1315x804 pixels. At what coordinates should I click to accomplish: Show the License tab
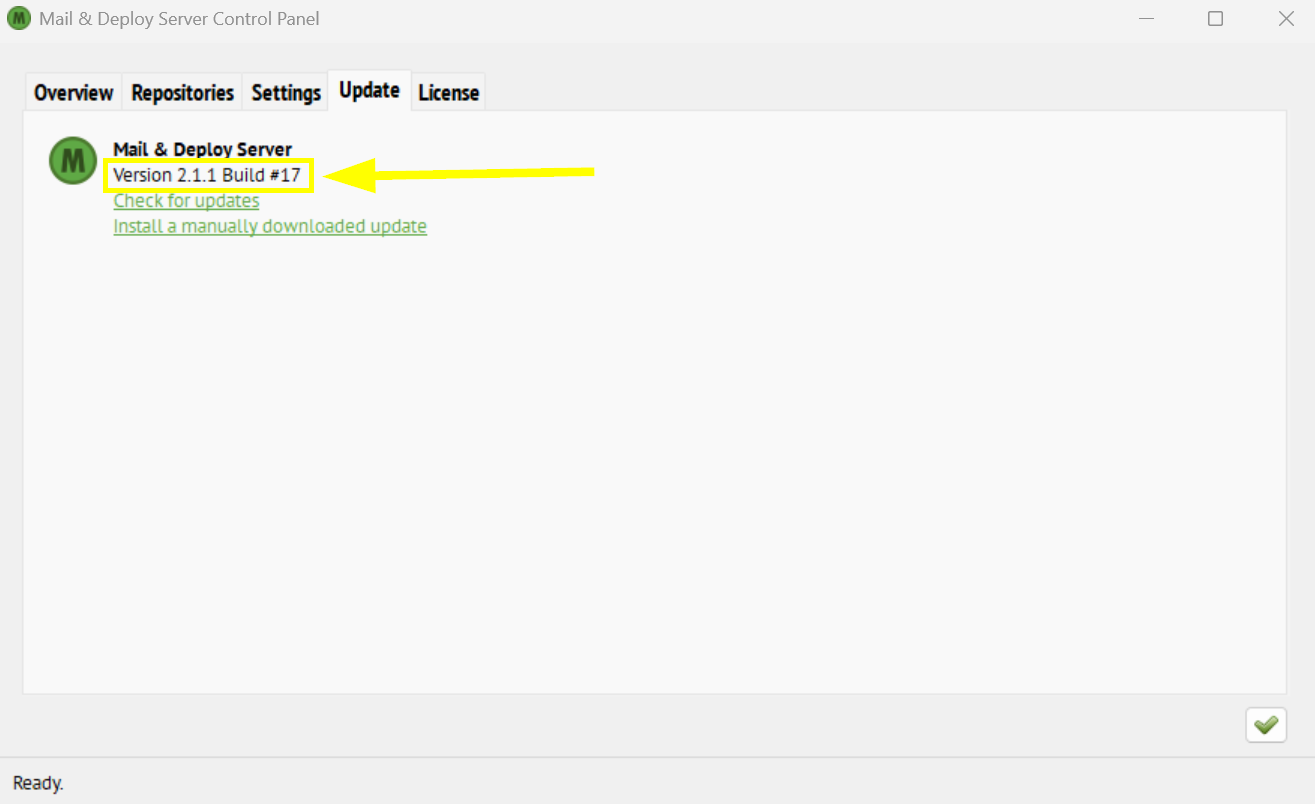[x=448, y=93]
